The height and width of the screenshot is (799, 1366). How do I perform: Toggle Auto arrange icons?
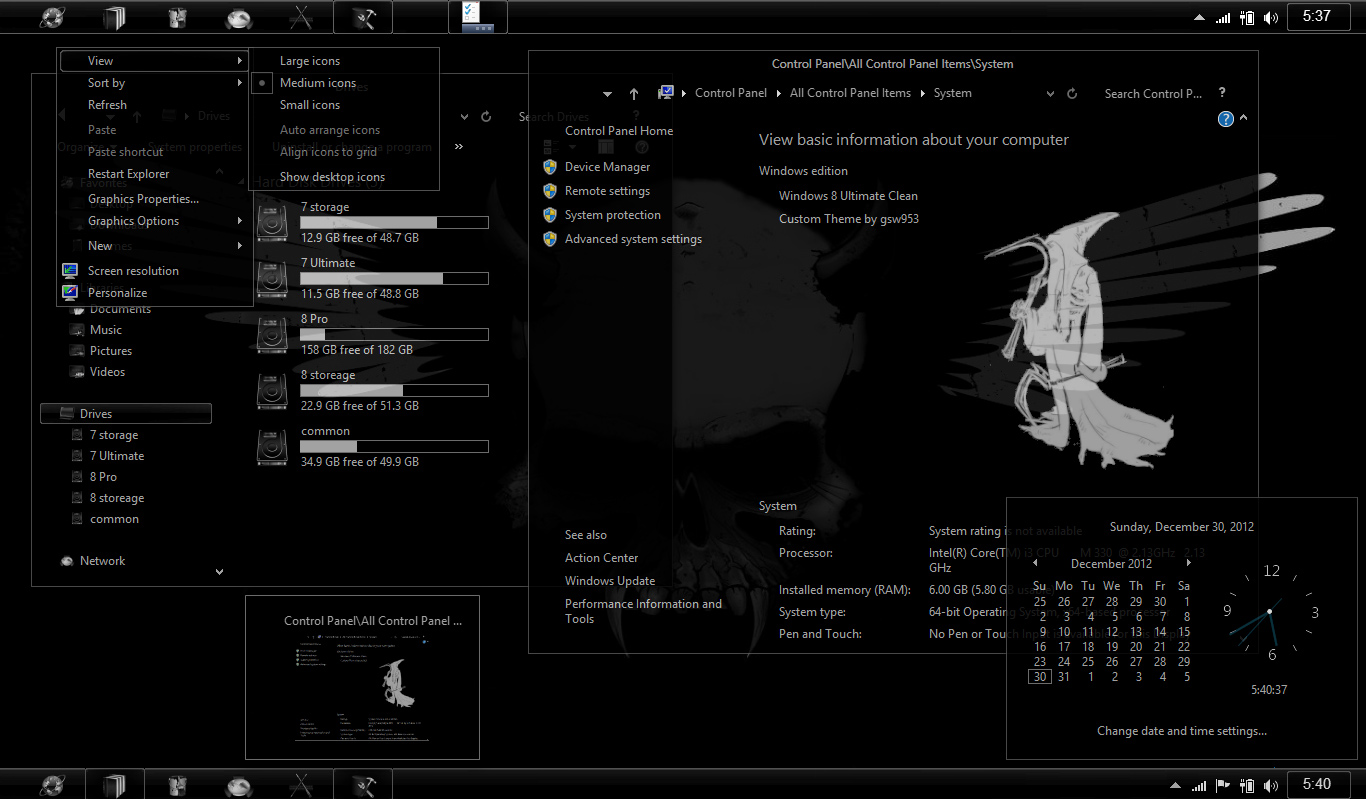click(330, 130)
